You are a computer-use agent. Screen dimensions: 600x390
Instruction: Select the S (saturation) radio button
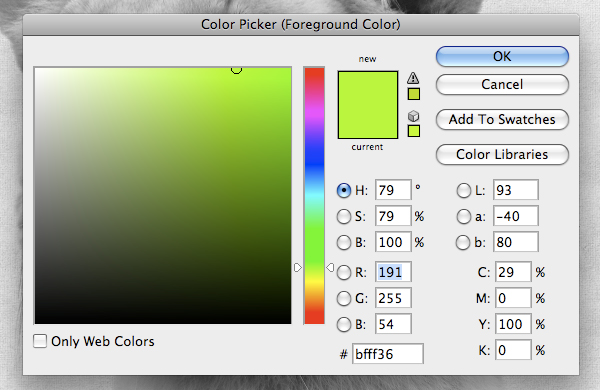344,216
